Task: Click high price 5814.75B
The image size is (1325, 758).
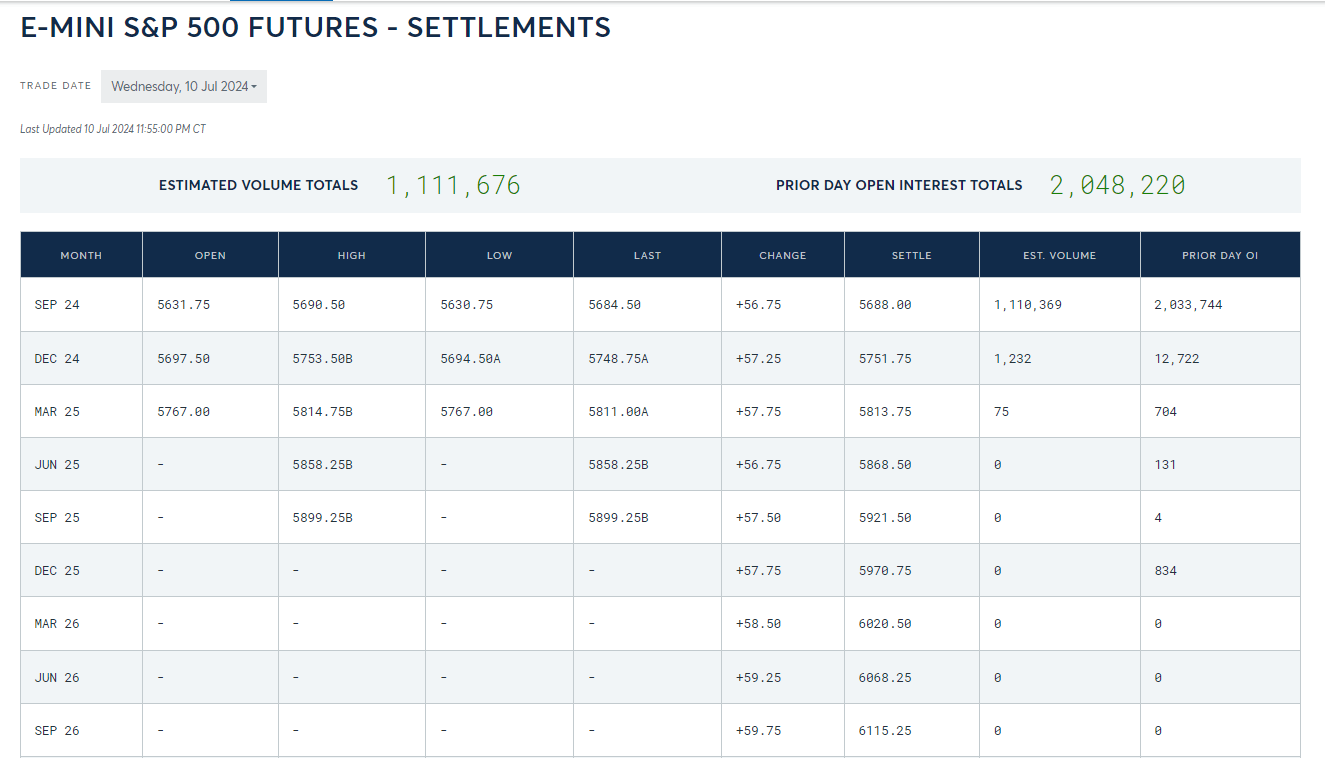Action: (322, 411)
